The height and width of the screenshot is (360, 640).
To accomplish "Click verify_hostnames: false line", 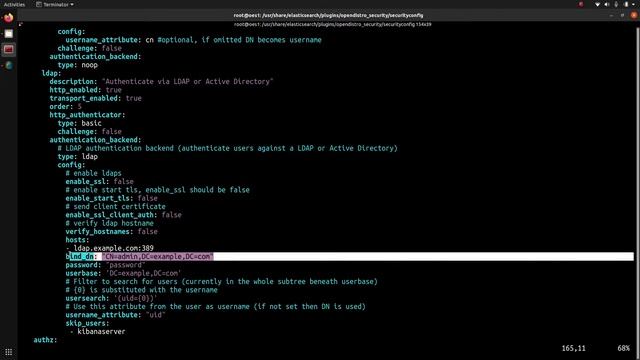I will point(111,231).
